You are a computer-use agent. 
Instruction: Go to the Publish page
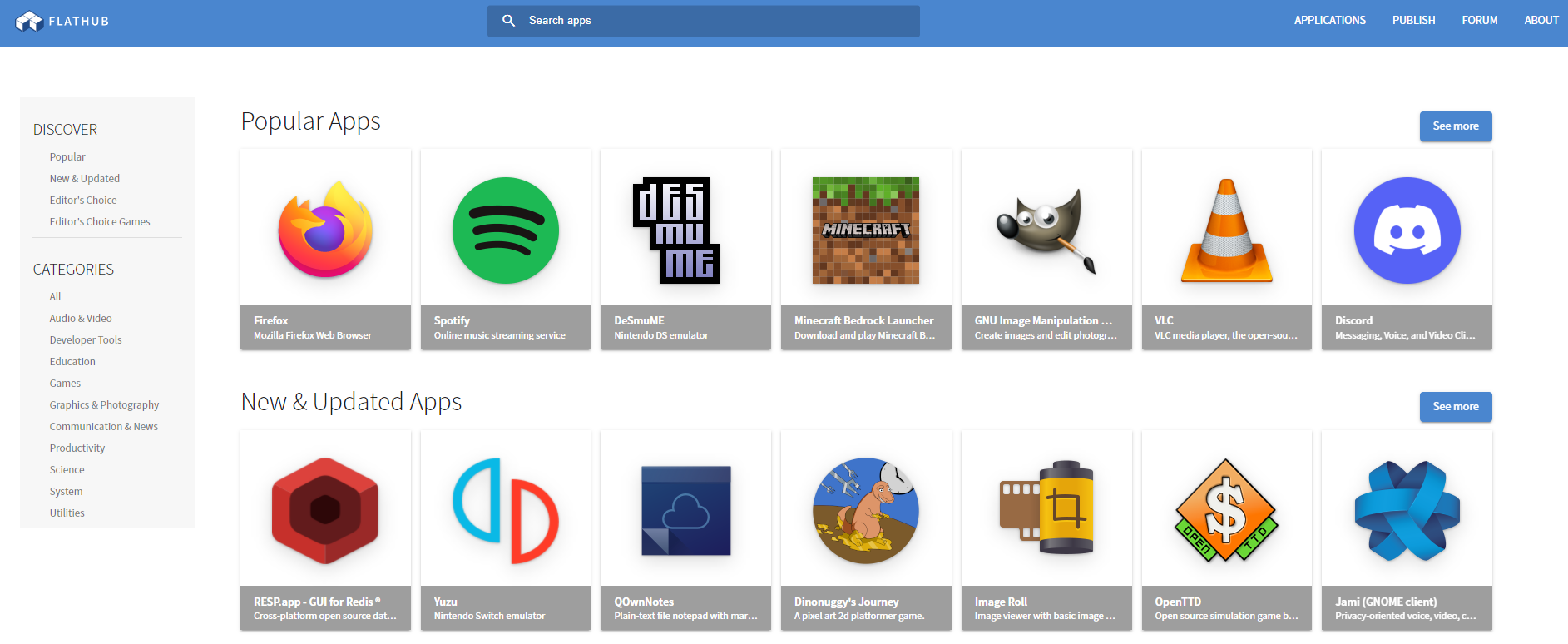(1414, 20)
